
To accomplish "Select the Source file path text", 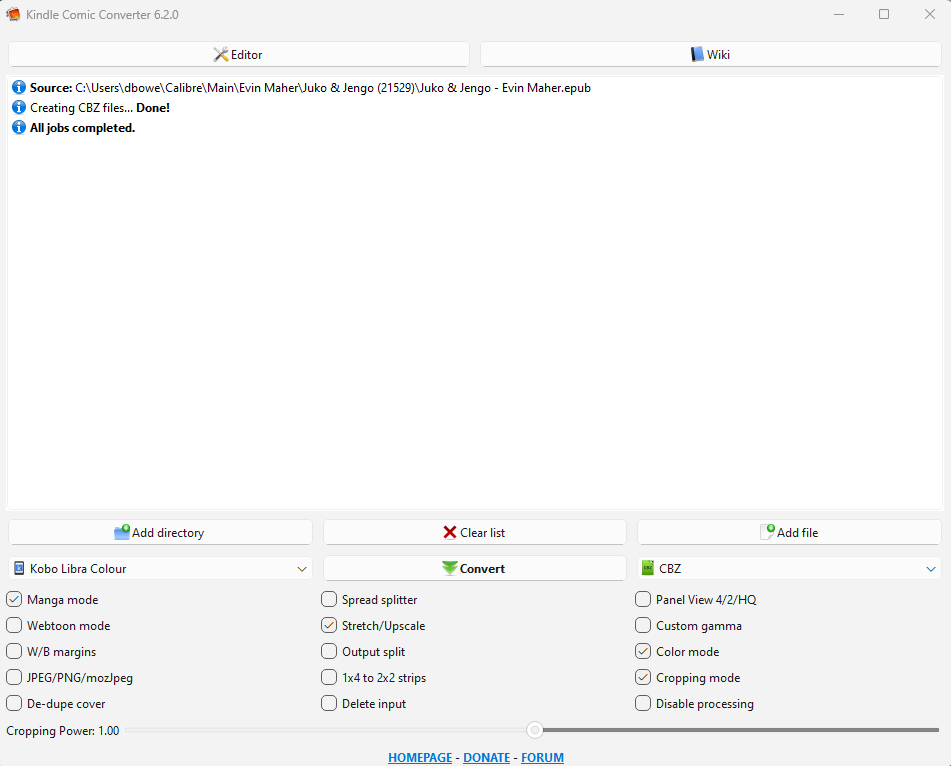I will [x=333, y=88].
